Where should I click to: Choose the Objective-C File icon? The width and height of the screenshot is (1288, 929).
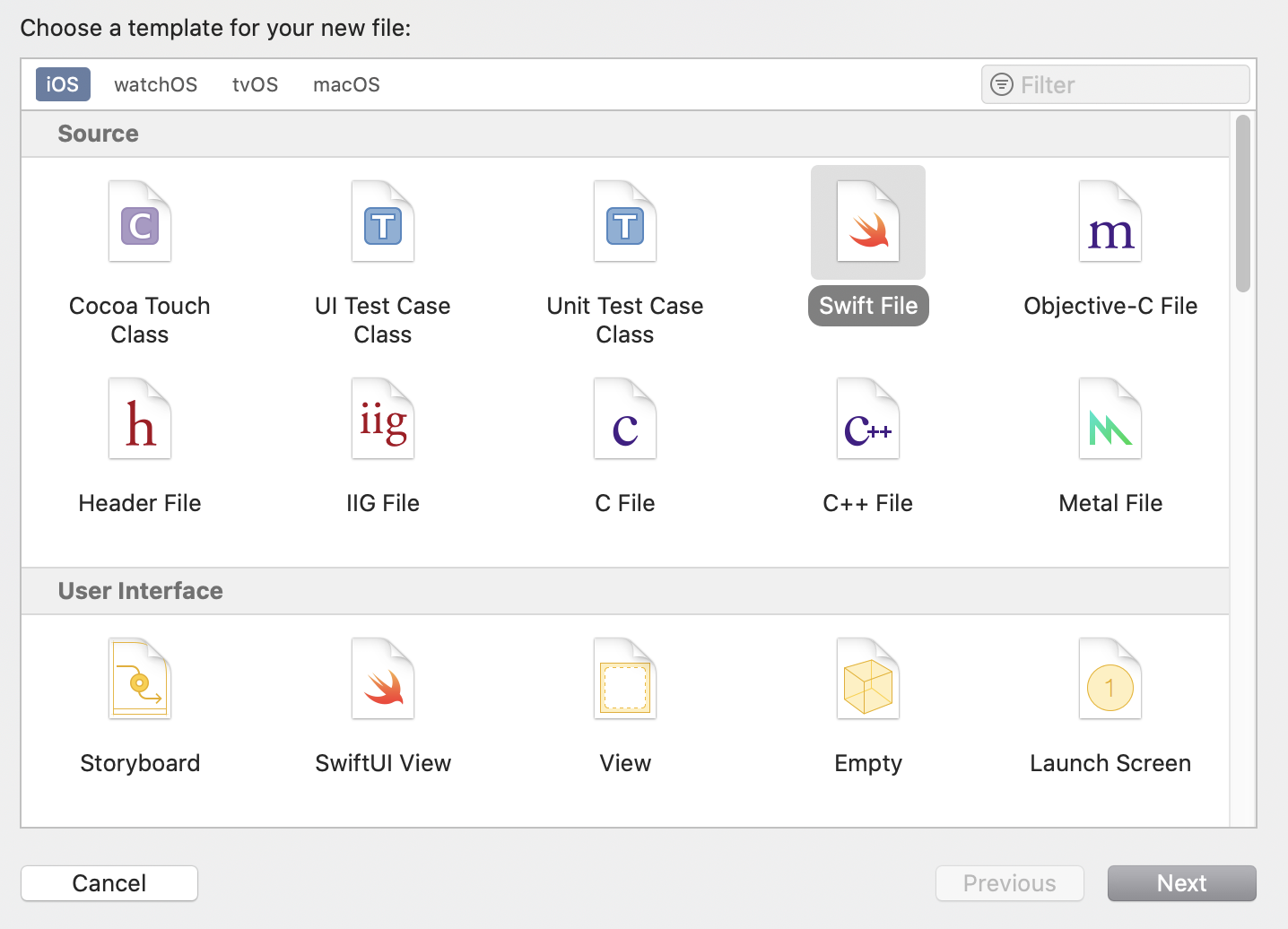(1110, 221)
